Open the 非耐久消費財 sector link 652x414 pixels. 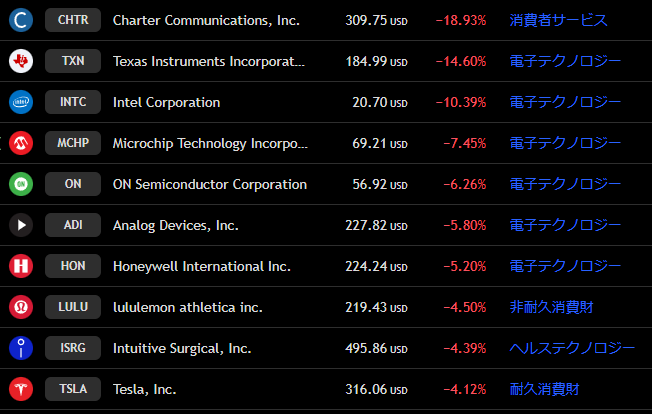[x=551, y=307]
